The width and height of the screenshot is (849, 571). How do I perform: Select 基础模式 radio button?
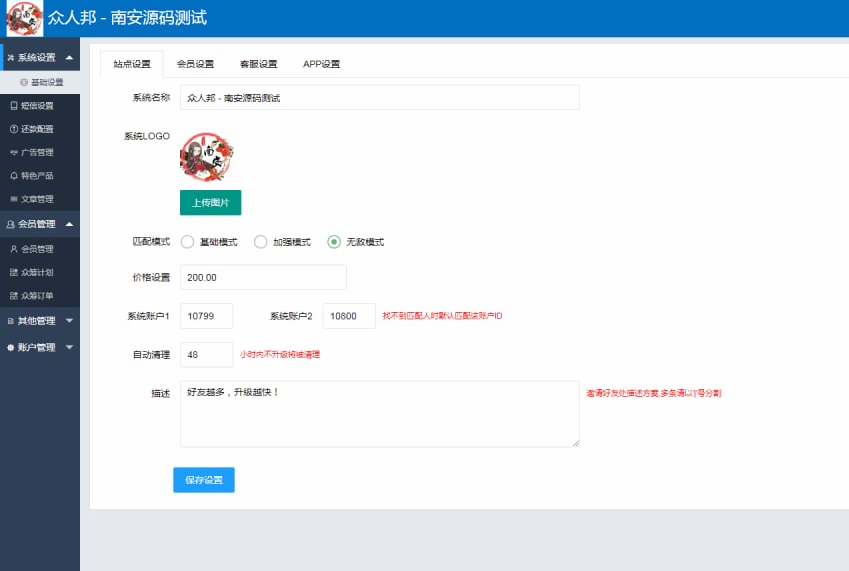[x=187, y=242]
